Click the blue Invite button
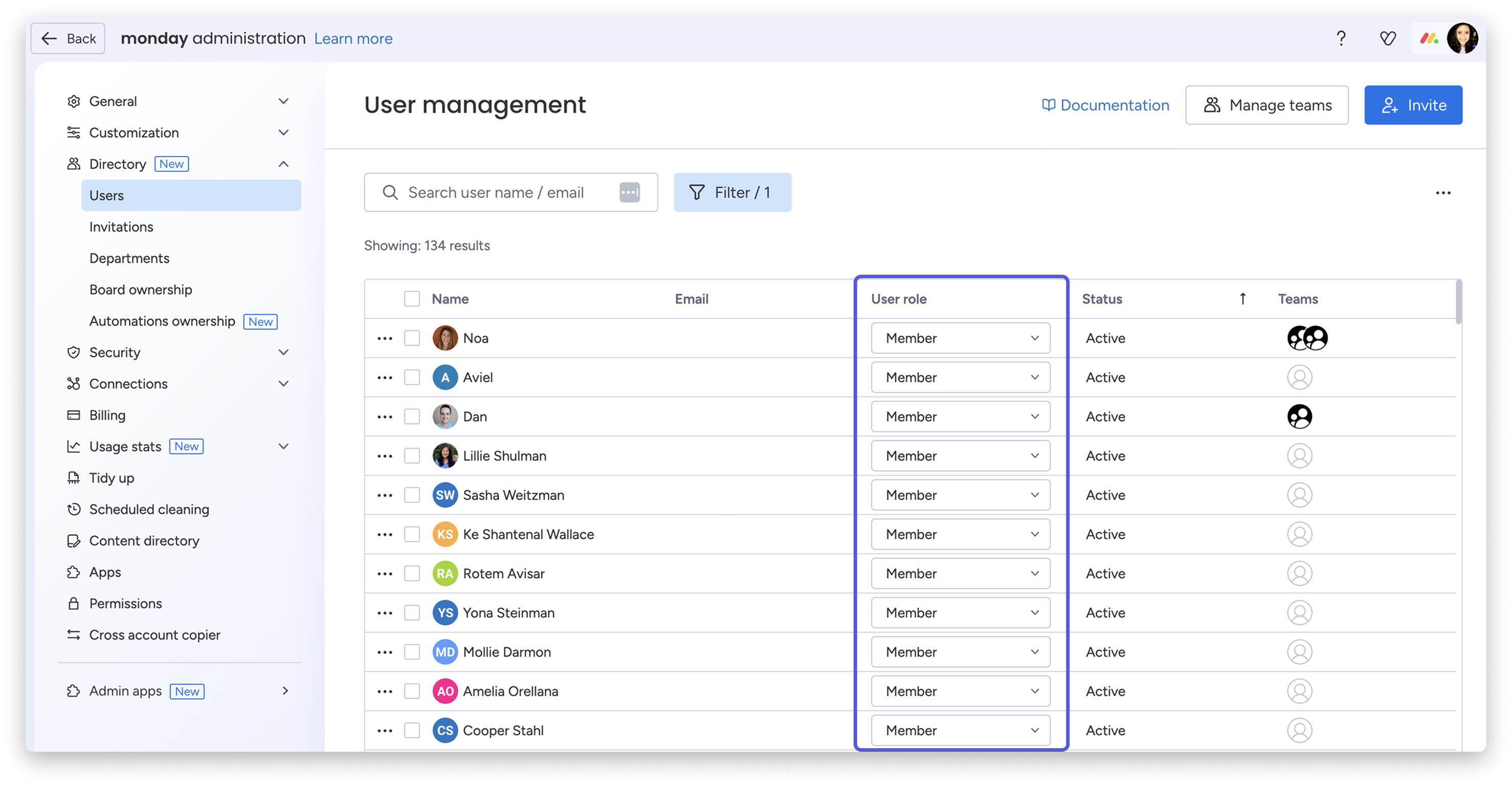 (1413, 106)
